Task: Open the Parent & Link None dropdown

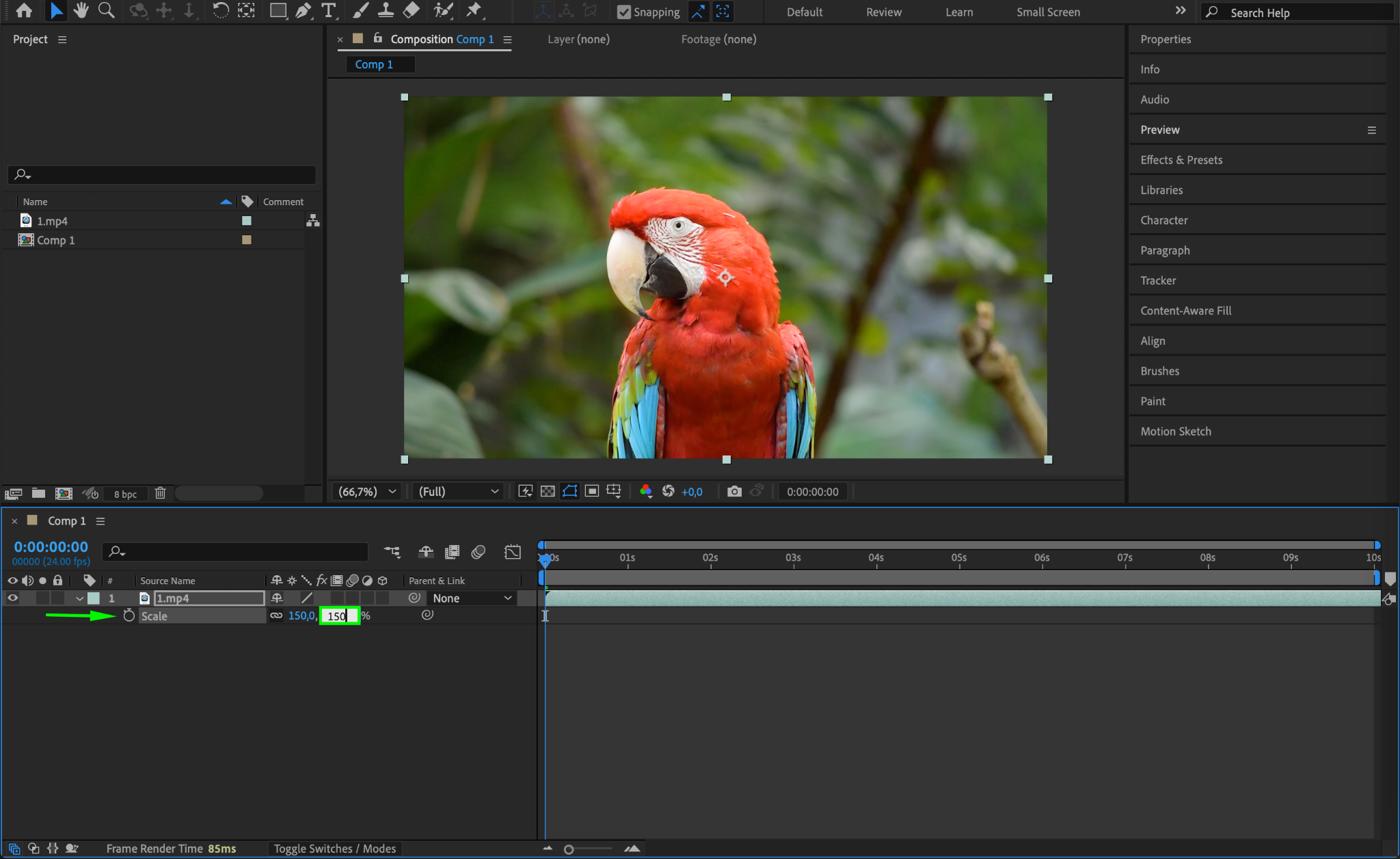Action: [472, 598]
